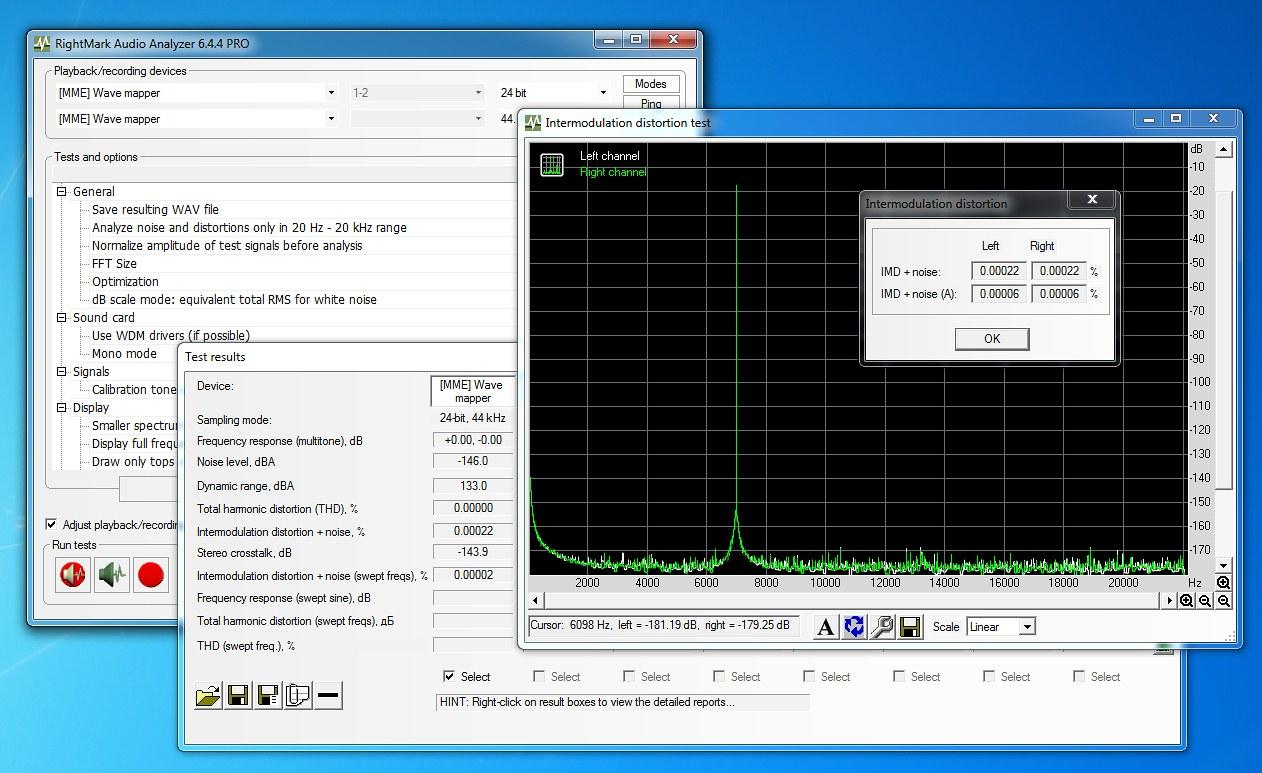Image resolution: width=1262 pixels, height=773 pixels.
Task: Open a saved test results file
Action: pyautogui.click(x=208, y=695)
